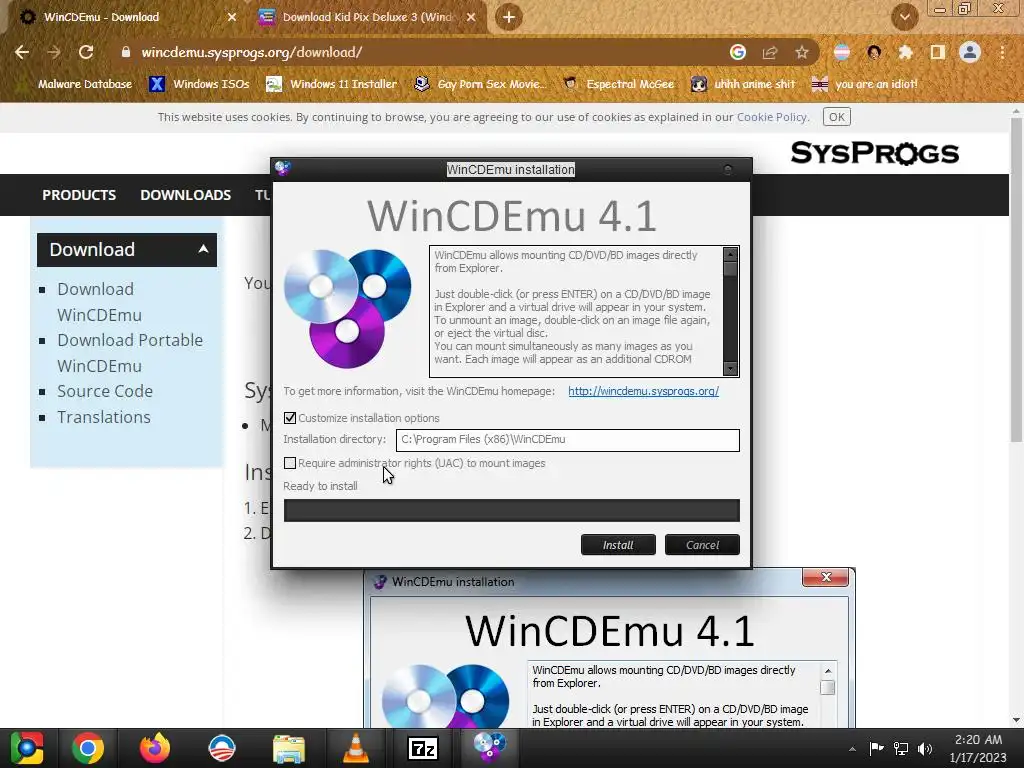1024x768 pixels.
Task: Switch to WinCDEmu - Download tab
Action: pos(101,17)
